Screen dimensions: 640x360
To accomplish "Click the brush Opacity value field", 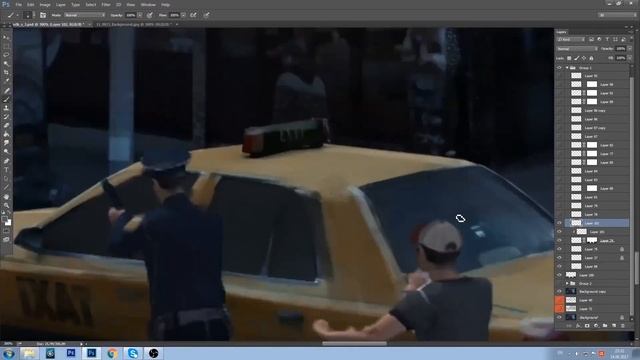I will [130, 15].
